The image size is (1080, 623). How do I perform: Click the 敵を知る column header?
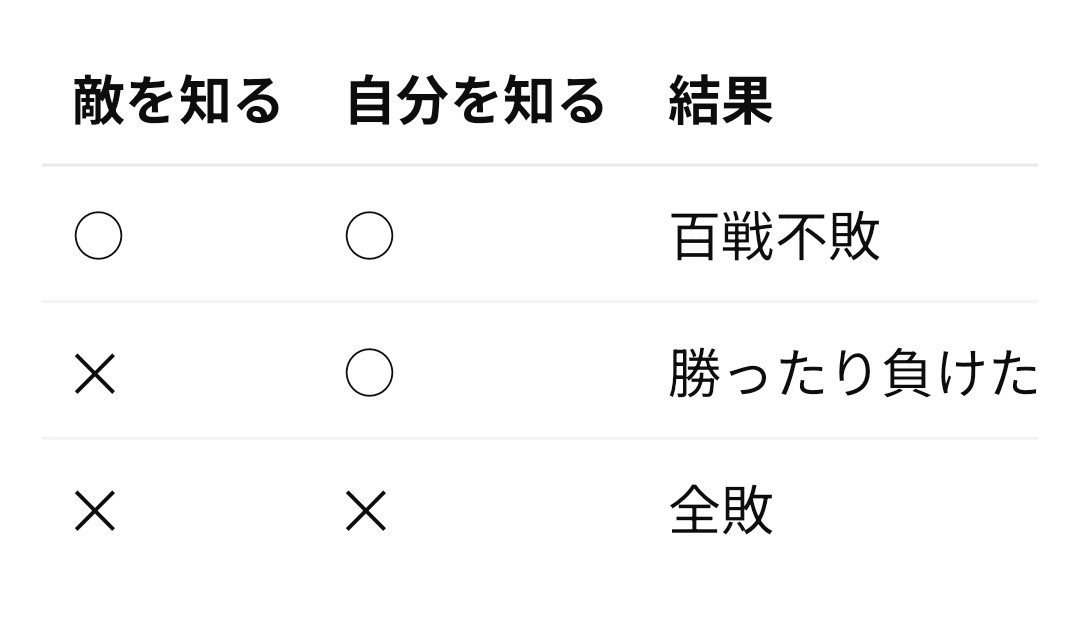tap(177, 102)
